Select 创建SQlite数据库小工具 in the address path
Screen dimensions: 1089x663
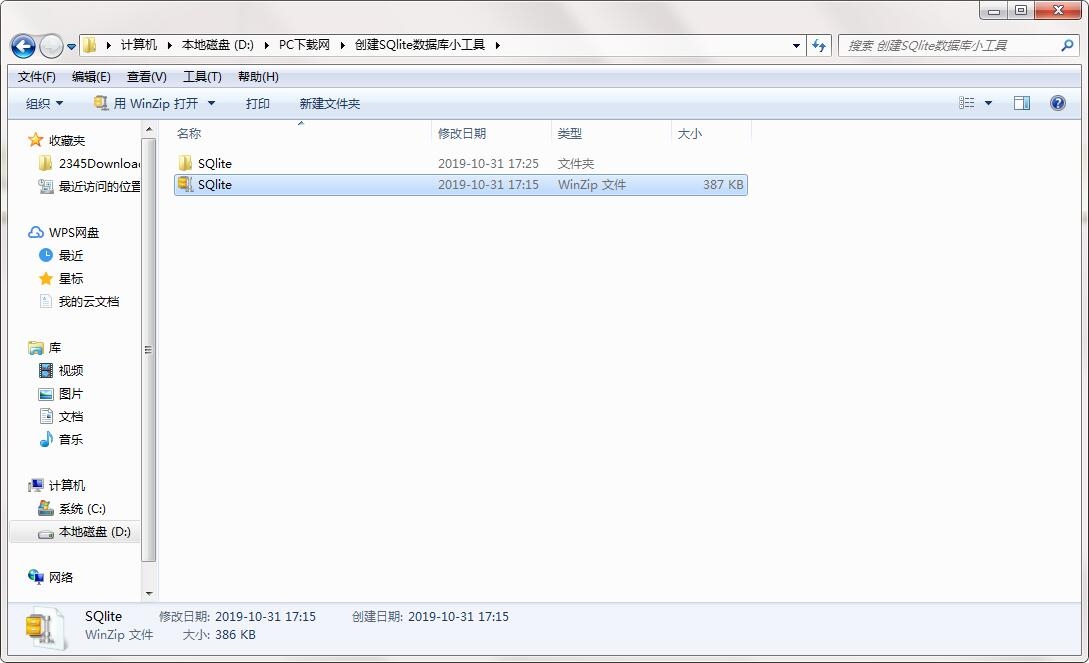(419, 45)
